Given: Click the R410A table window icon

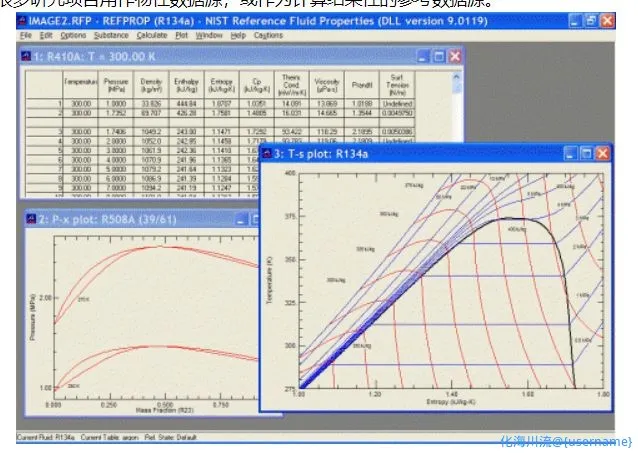Looking at the screenshot, I should tap(27, 56).
